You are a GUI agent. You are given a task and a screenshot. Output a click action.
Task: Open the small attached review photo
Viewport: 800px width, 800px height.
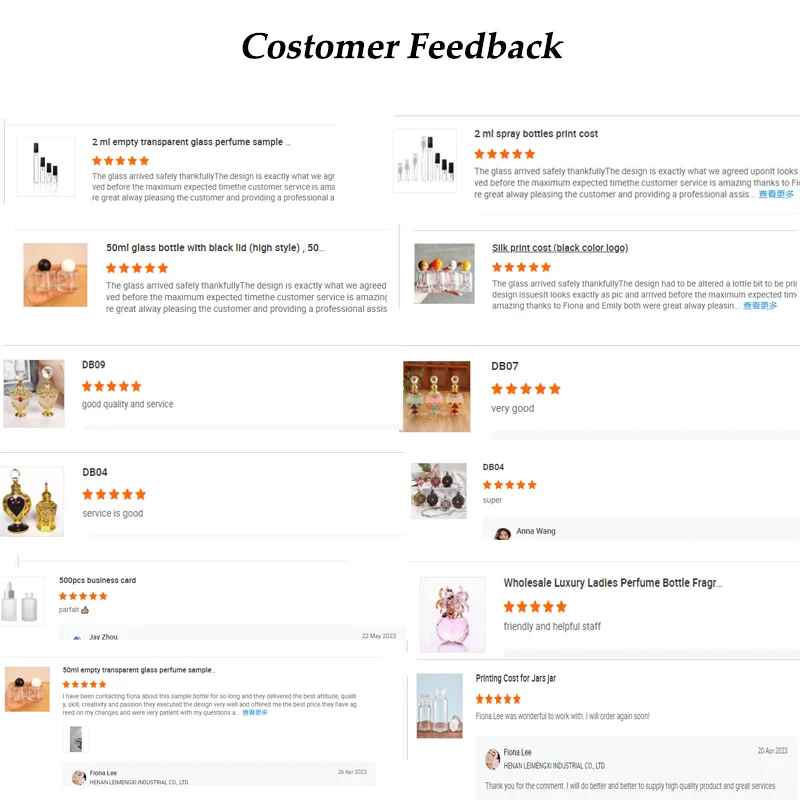point(76,739)
